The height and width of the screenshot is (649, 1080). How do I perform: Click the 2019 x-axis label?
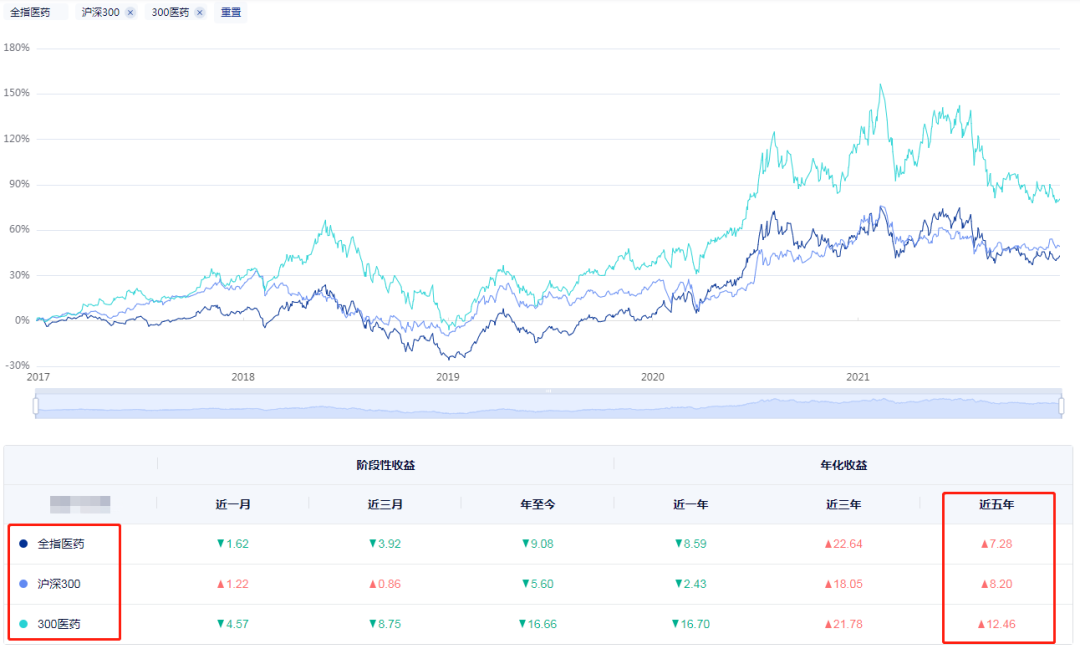pyautogui.click(x=448, y=377)
